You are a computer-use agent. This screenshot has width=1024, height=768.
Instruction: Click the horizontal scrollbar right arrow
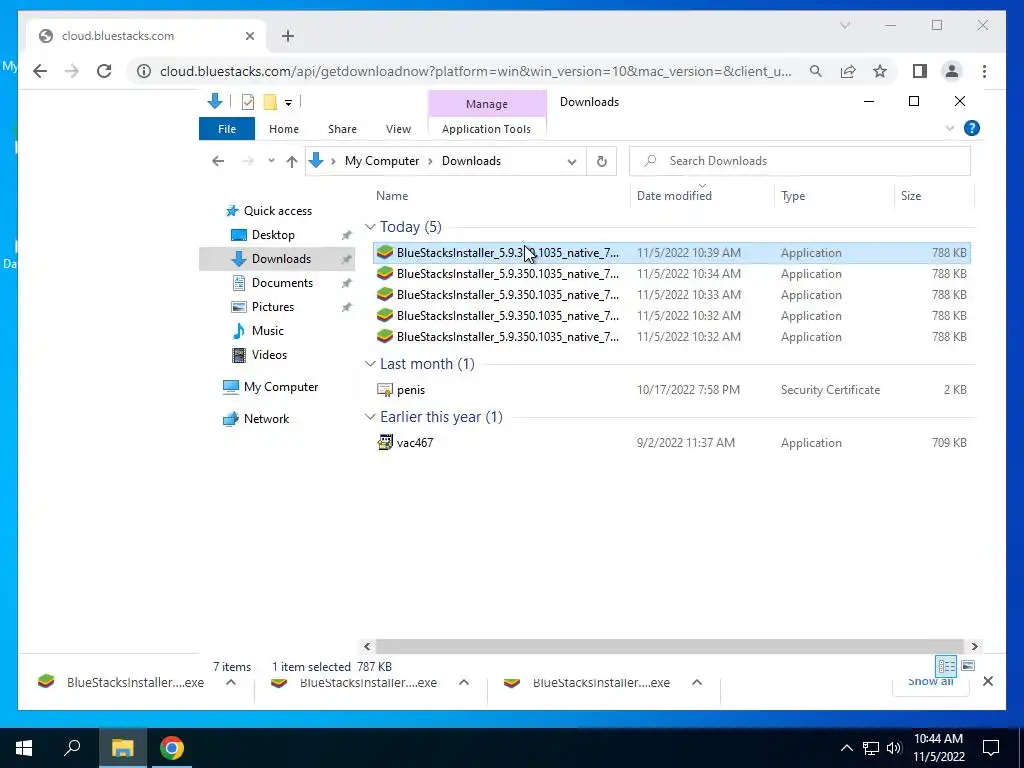tap(974, 647)
